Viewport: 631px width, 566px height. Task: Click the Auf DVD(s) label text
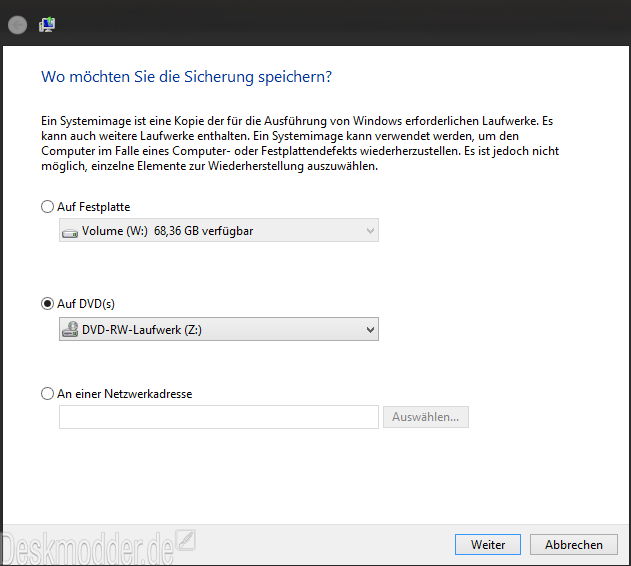[86, 304]
